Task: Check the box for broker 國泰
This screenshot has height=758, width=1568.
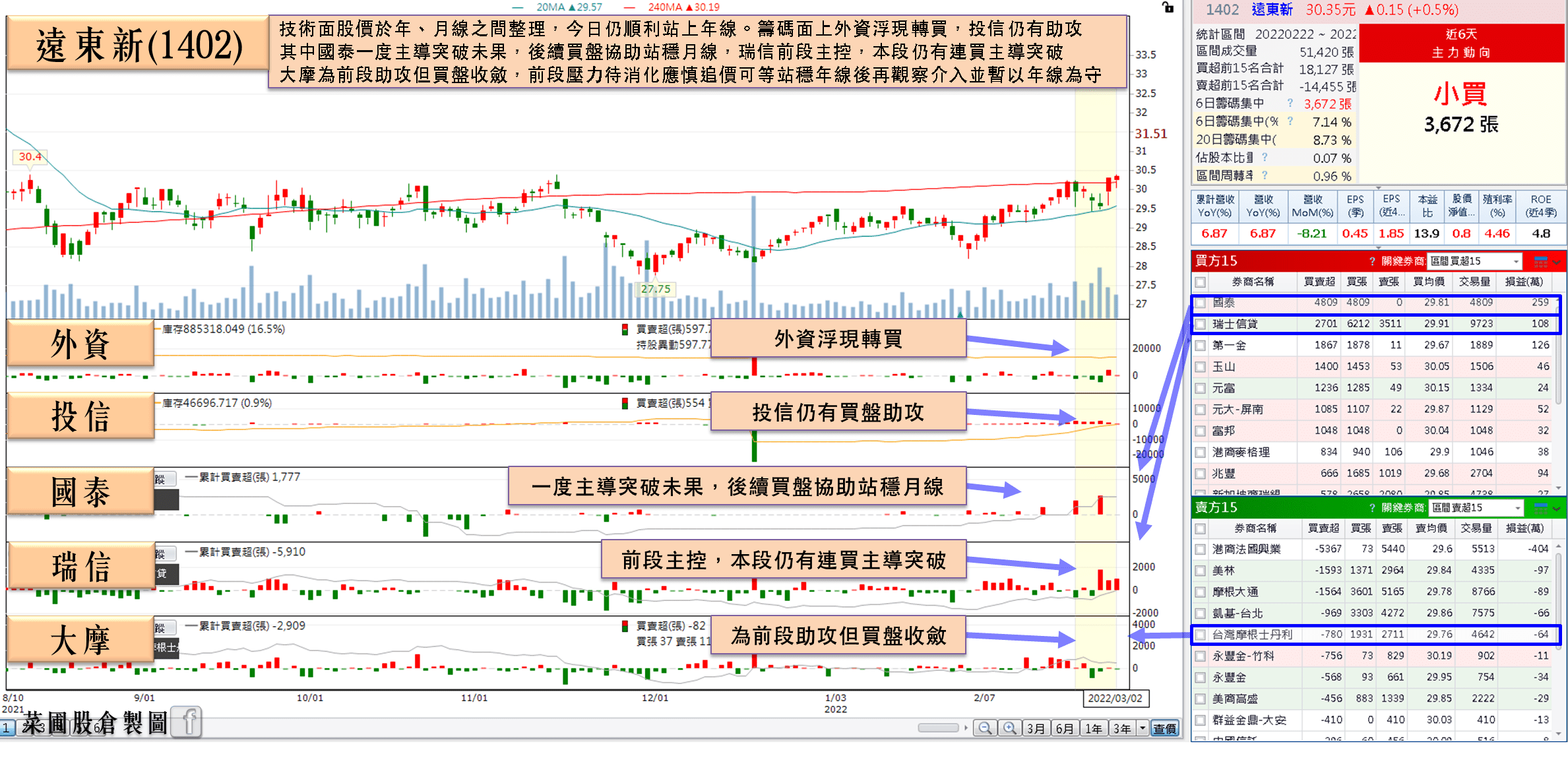Action: click(x=1201, y=303)
